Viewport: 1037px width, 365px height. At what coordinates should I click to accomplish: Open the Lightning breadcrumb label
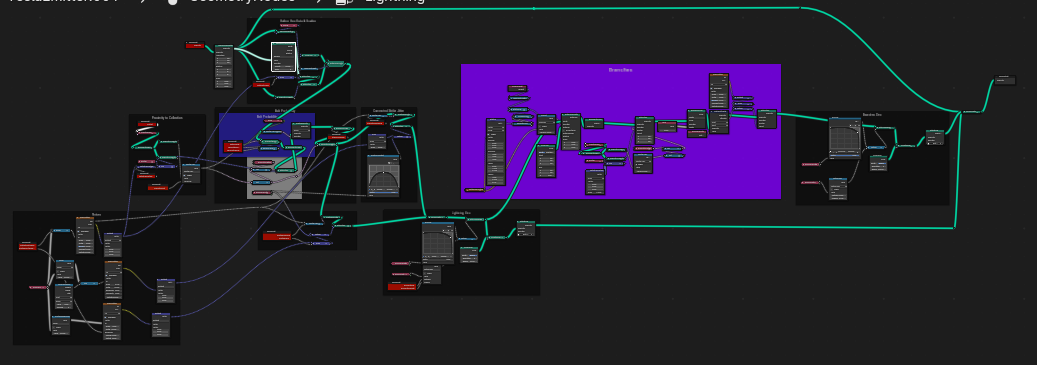pos(395,1)
